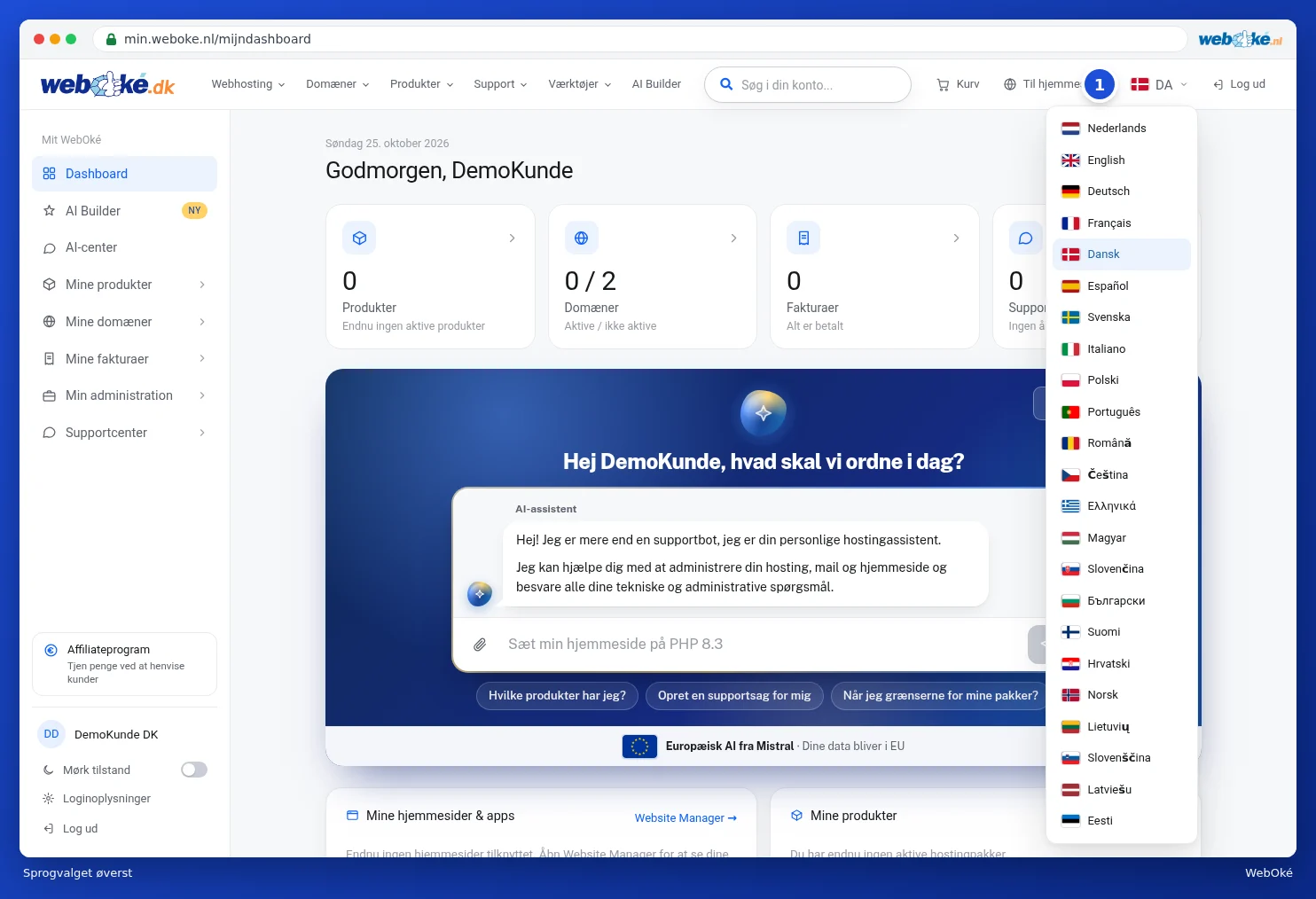Click the WebOké.dk logo
This screenshot has height=899, width=1316.
(x=107, y=84)
